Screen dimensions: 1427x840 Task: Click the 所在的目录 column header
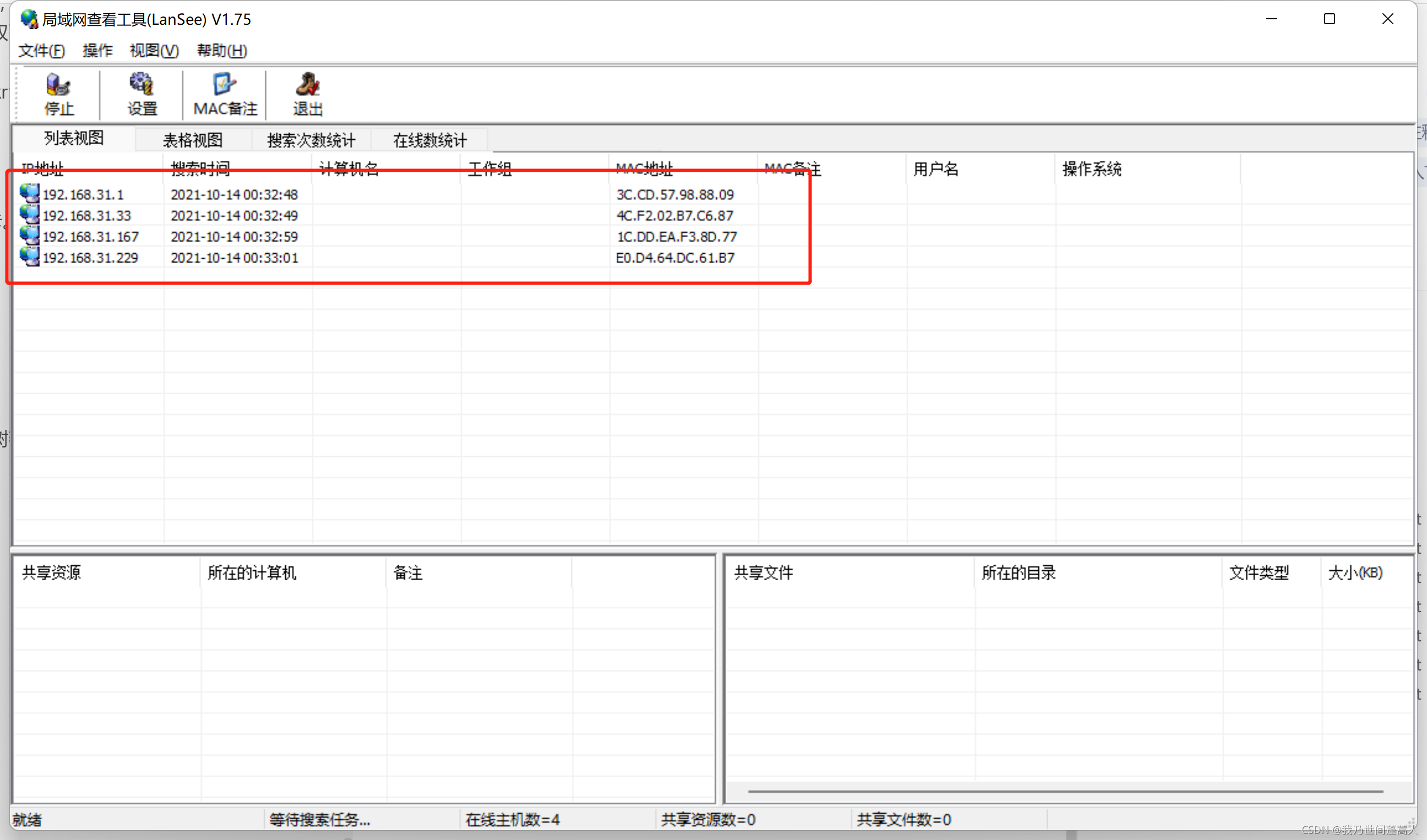pyautogui.click(x=1098, y=573)
